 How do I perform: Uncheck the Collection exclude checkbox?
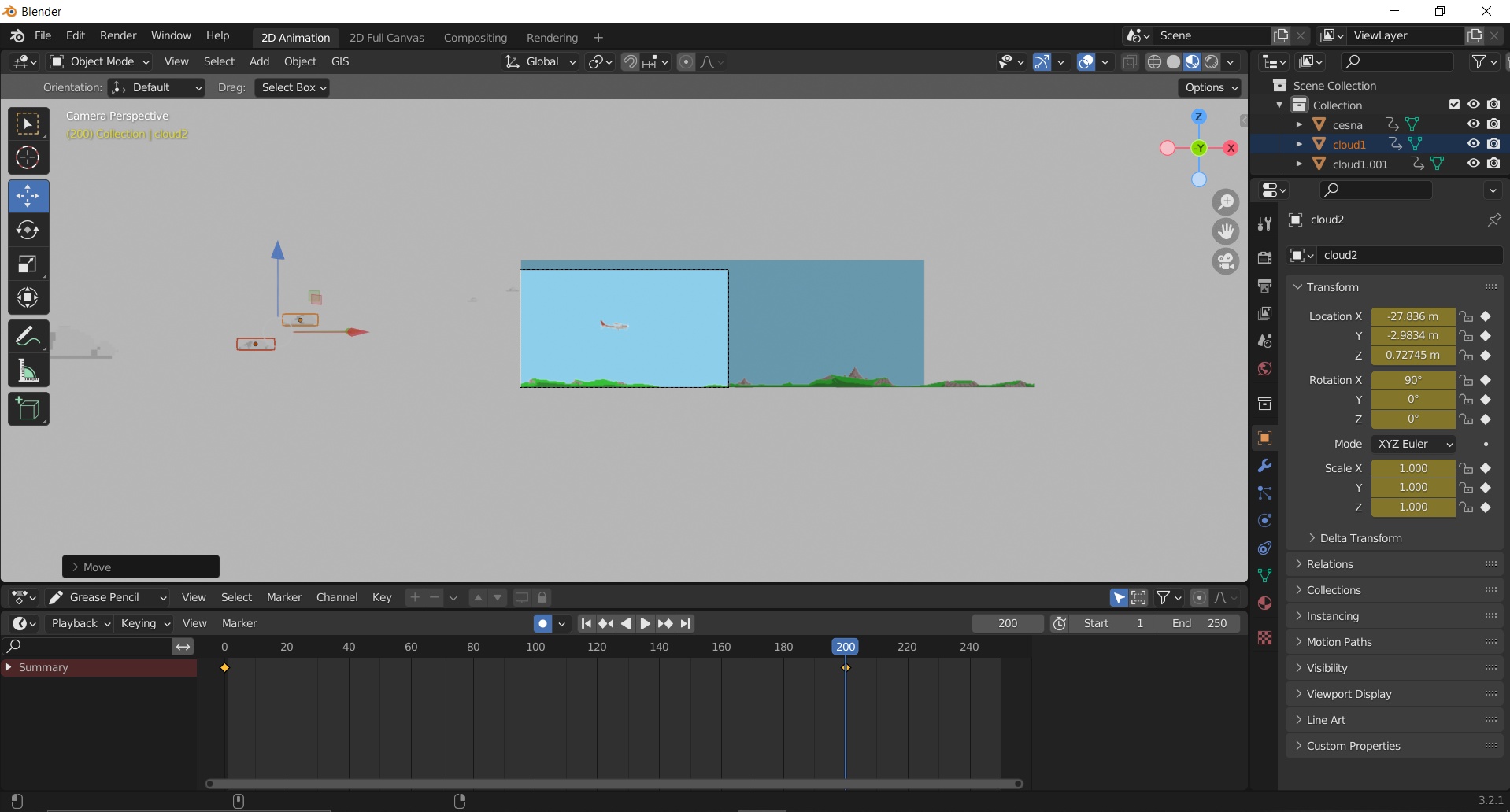point(1454,105)
